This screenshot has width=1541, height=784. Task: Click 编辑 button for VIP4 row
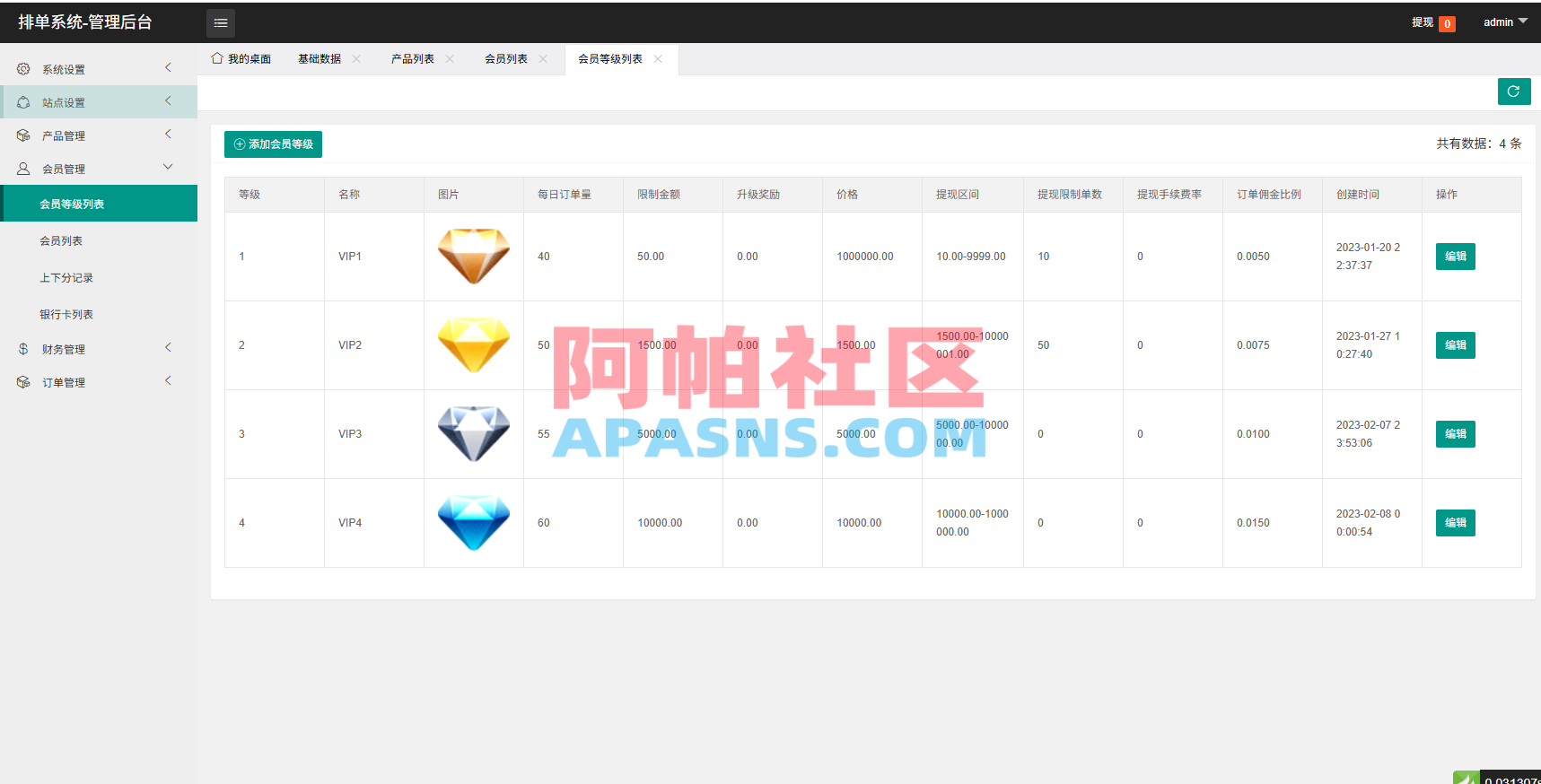coord(1455,523)
